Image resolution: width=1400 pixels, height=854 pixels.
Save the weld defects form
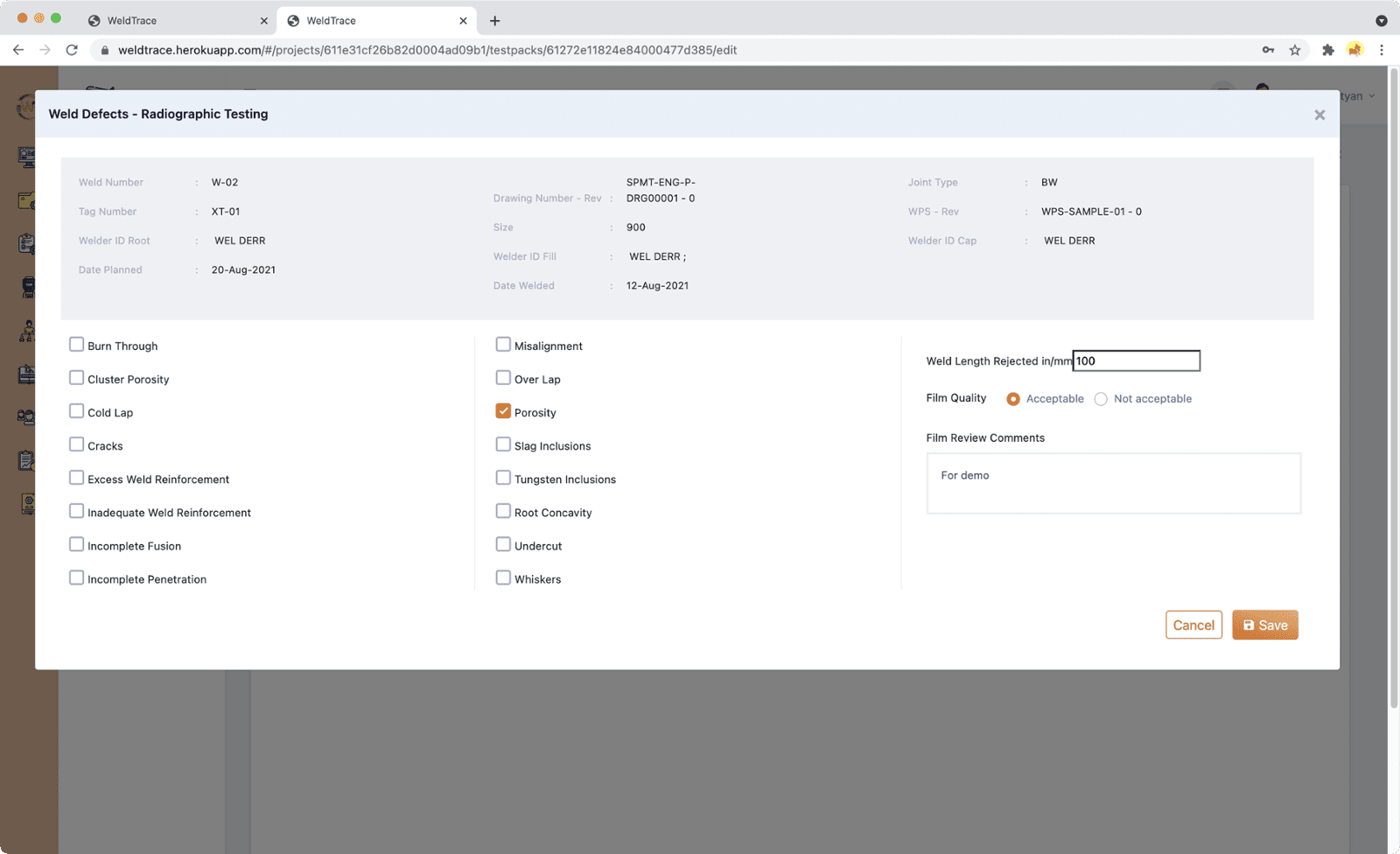click(x=1264, y=625)
